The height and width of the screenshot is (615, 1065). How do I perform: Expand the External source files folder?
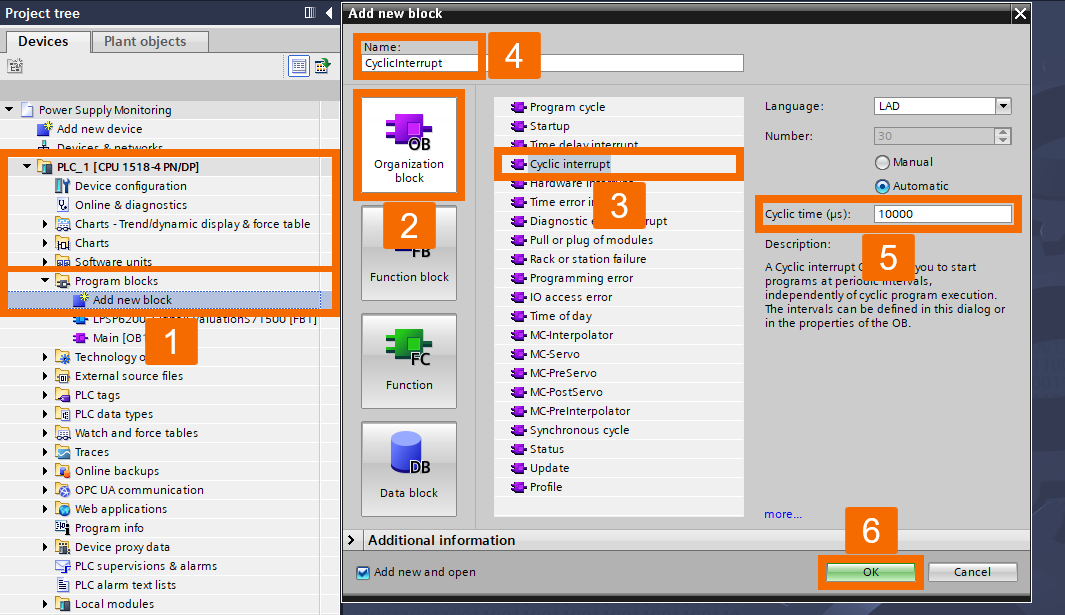45,376
